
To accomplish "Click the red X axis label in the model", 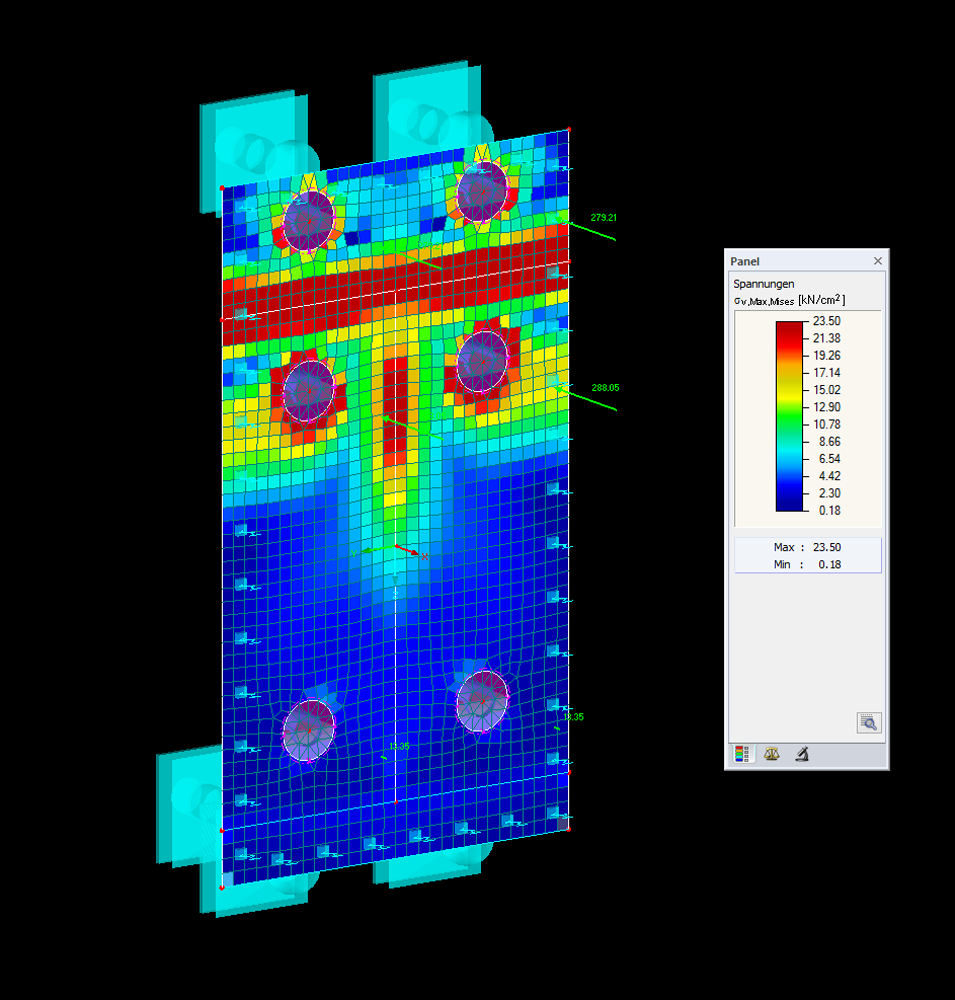I will (424, 557).
